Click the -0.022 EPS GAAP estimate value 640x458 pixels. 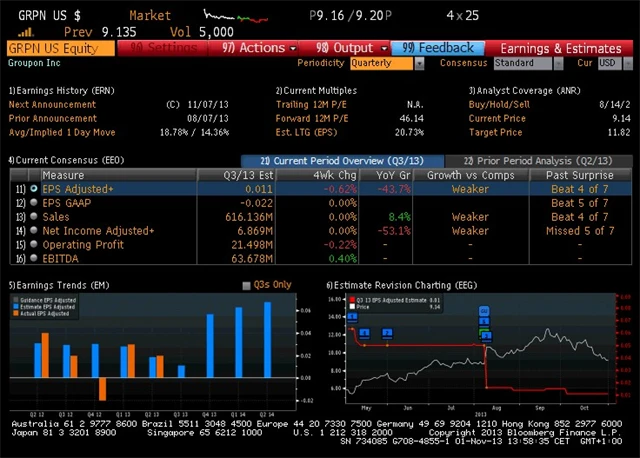256,203
